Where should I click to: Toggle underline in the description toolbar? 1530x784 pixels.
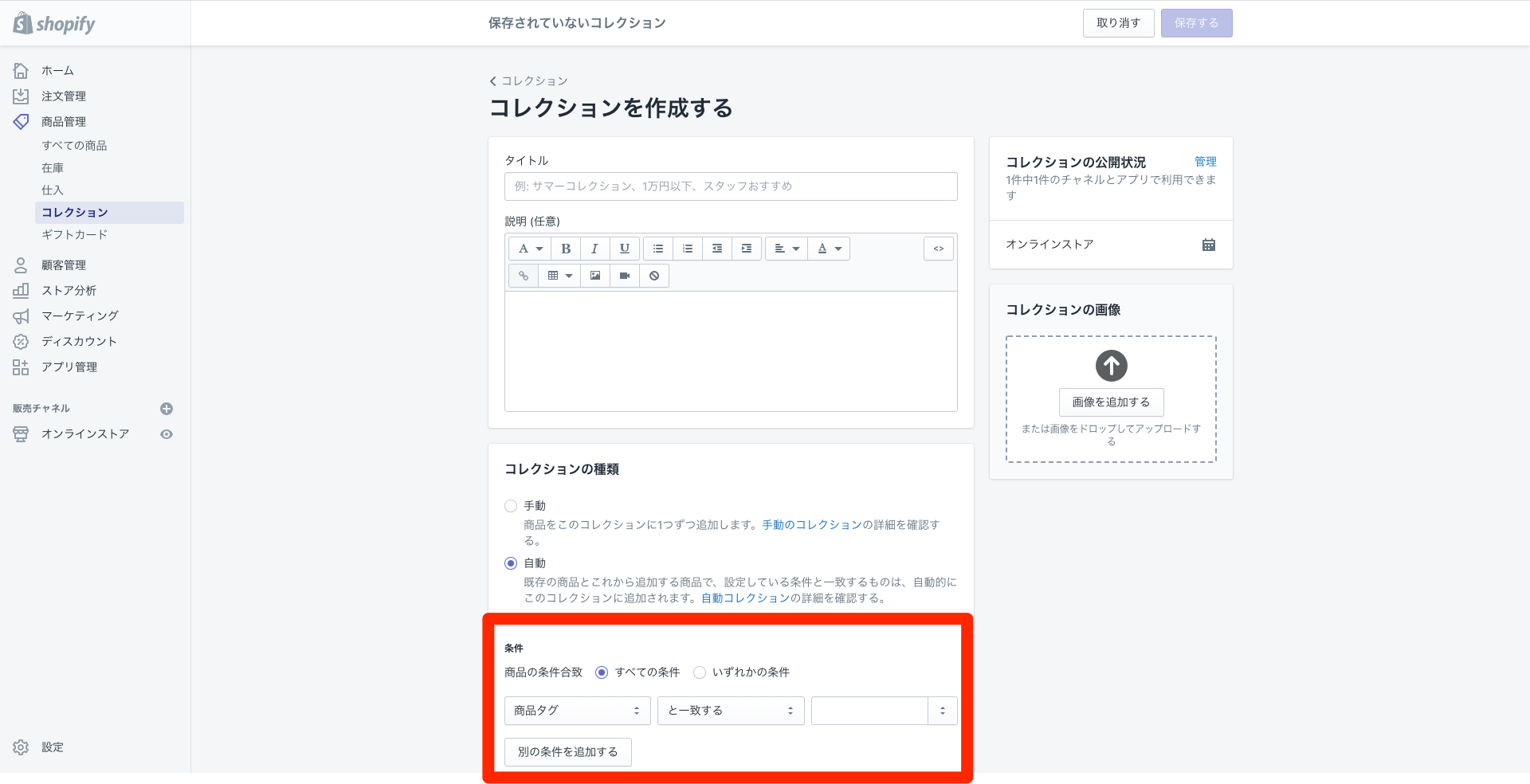click(624, 248)
